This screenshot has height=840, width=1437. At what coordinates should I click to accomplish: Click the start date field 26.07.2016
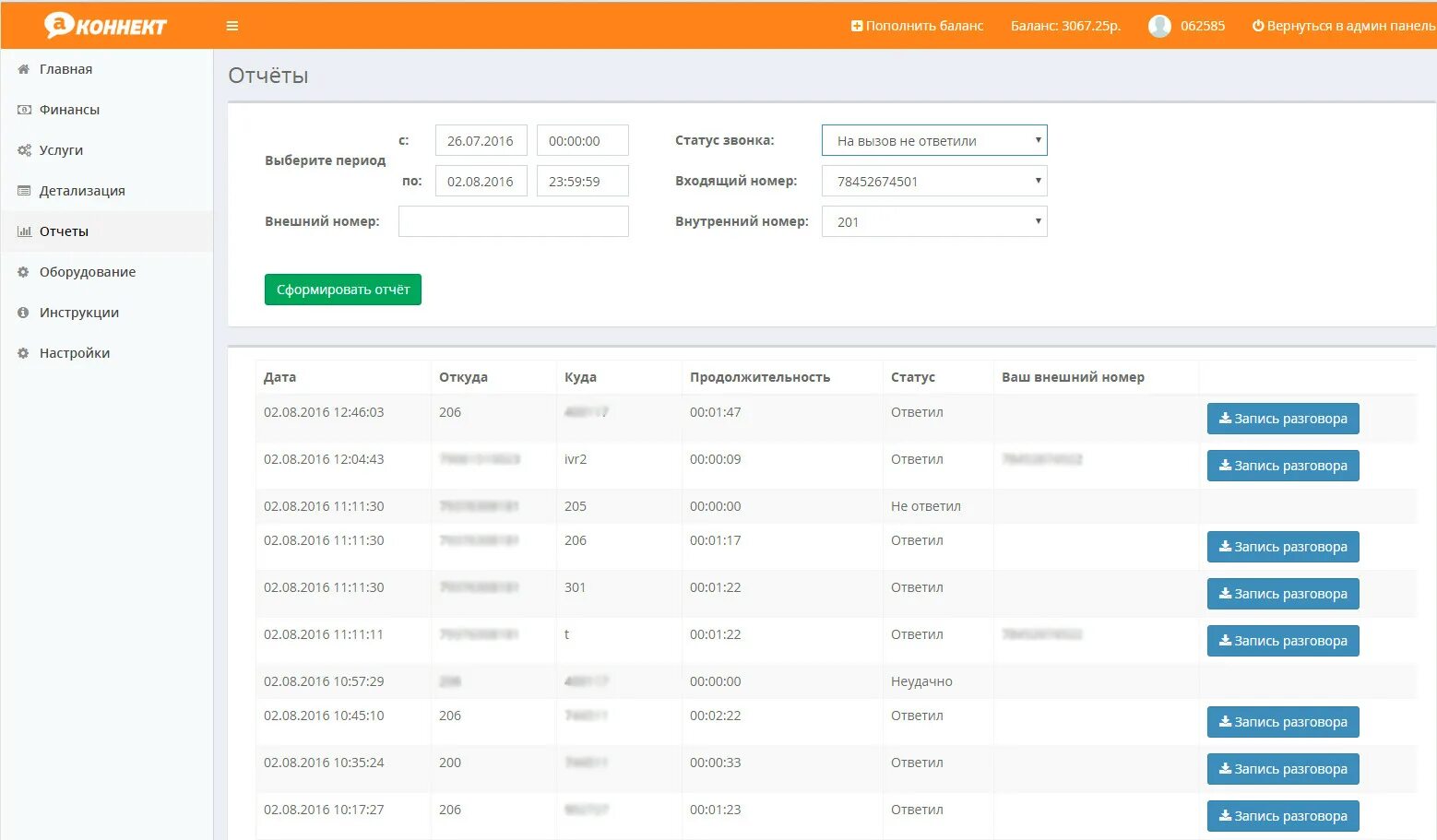[481, 140]
